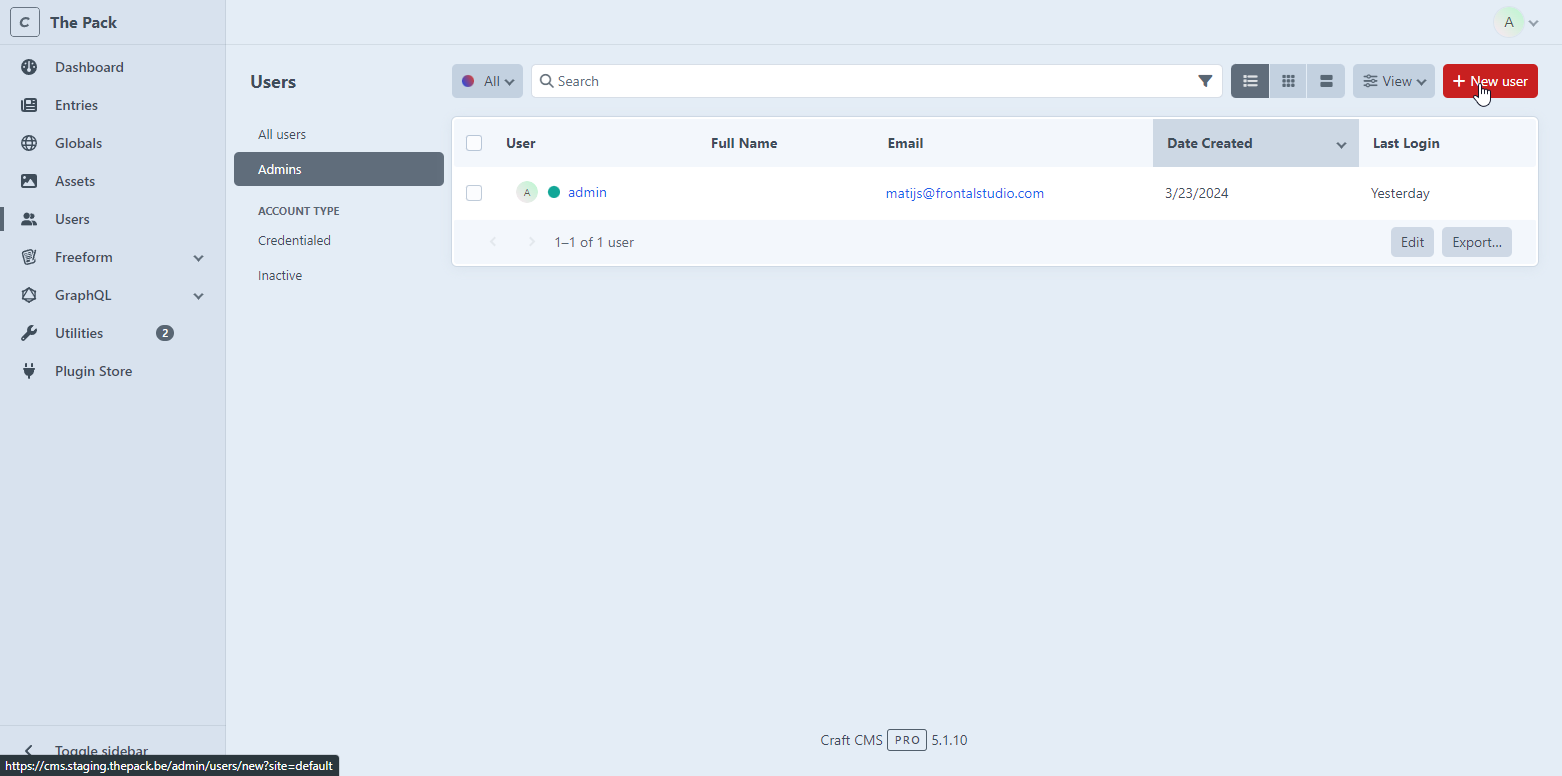Select All users source

tap(282, 134)
